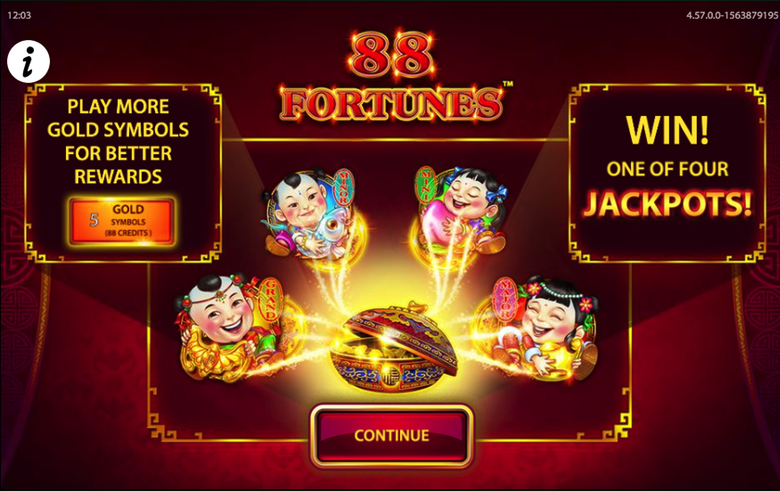Tap the golden treasure pot

(394, 346)
